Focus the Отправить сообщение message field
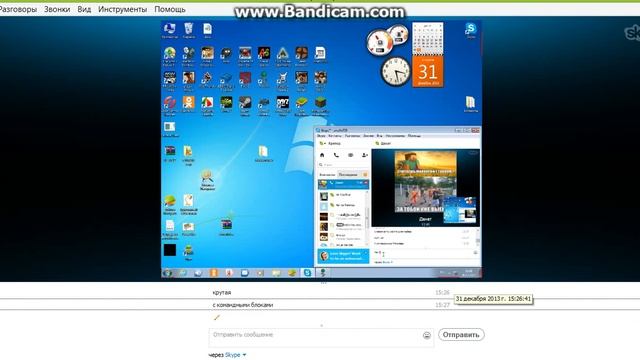640x360 pixels. pos(321,338)
